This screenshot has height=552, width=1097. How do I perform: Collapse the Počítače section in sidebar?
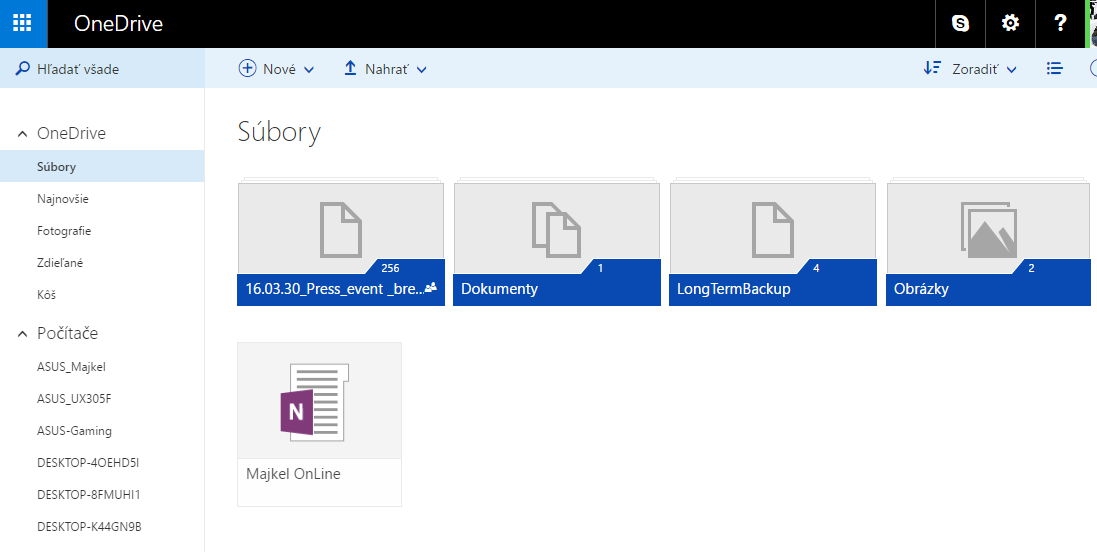[x=23, y=334]
